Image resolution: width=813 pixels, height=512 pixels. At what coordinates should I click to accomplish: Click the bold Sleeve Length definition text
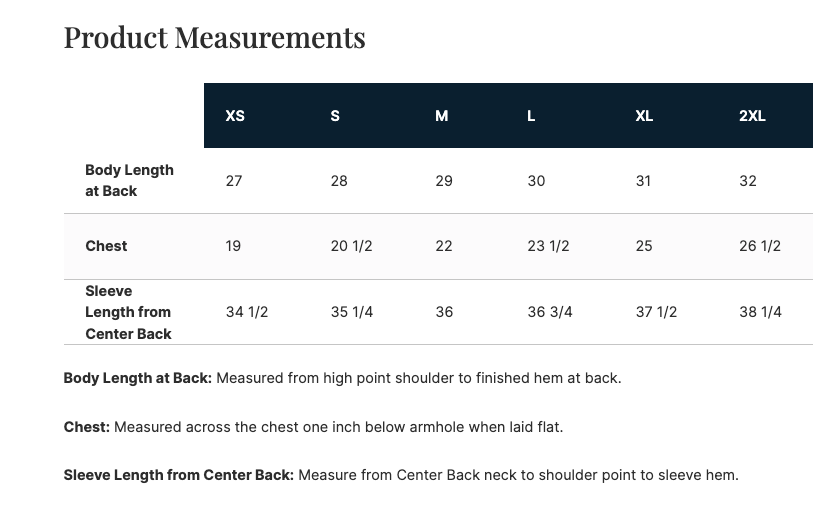tap(178, 475)
